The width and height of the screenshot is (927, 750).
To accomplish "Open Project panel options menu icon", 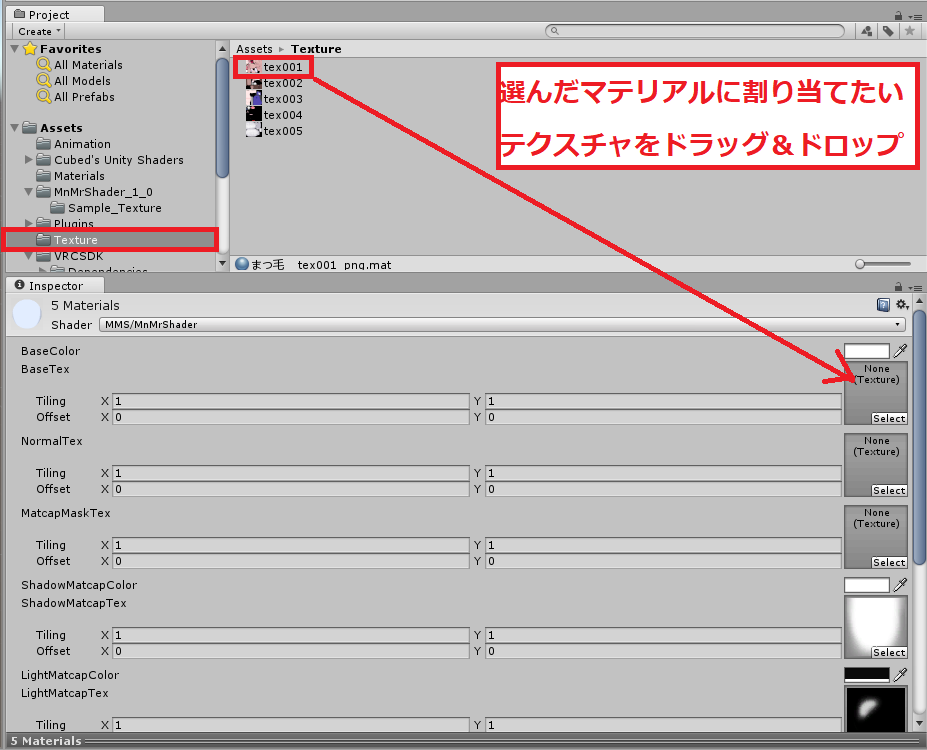I will [x=916, y=17].
